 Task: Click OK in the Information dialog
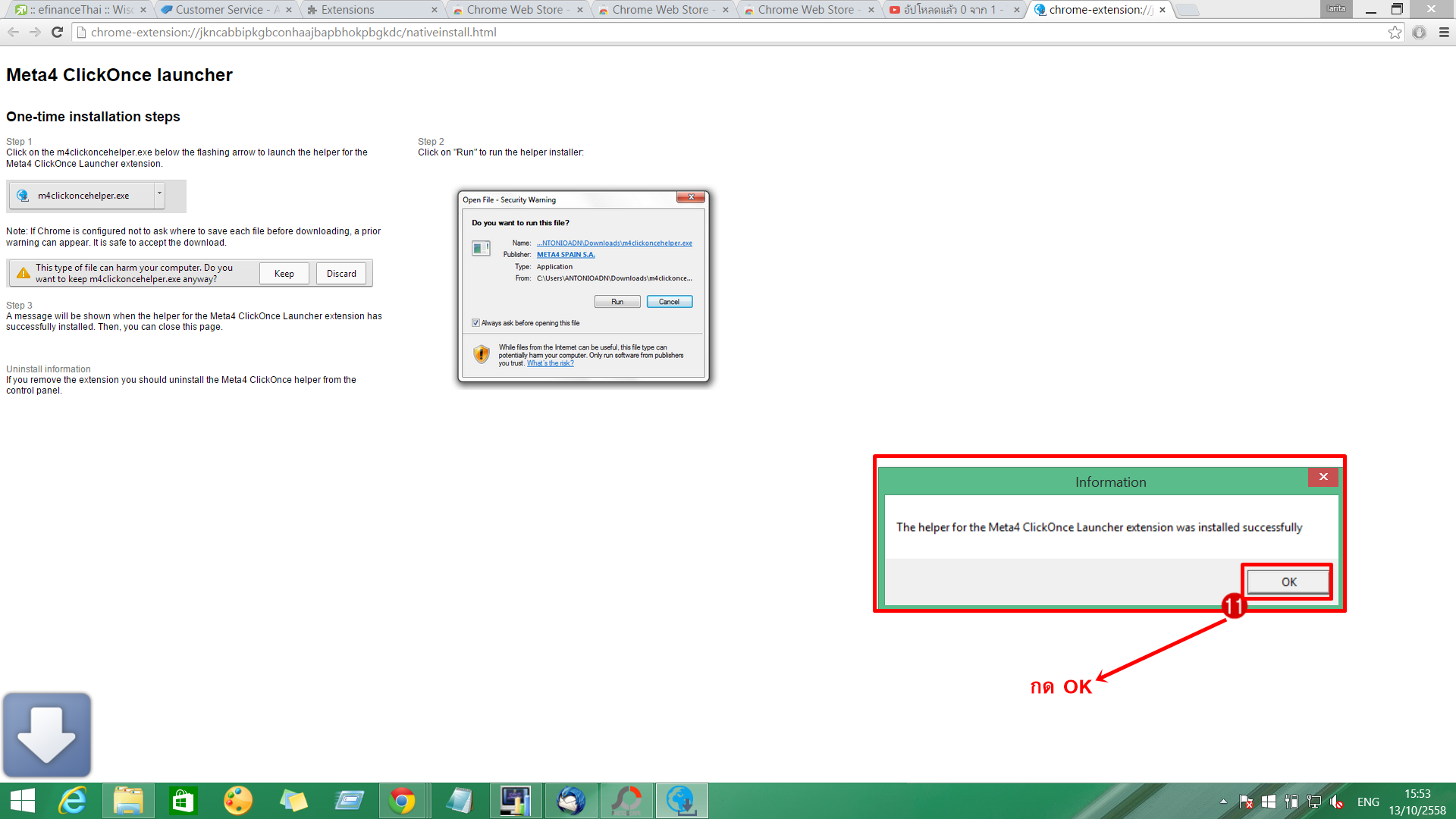coord(1288,582)
